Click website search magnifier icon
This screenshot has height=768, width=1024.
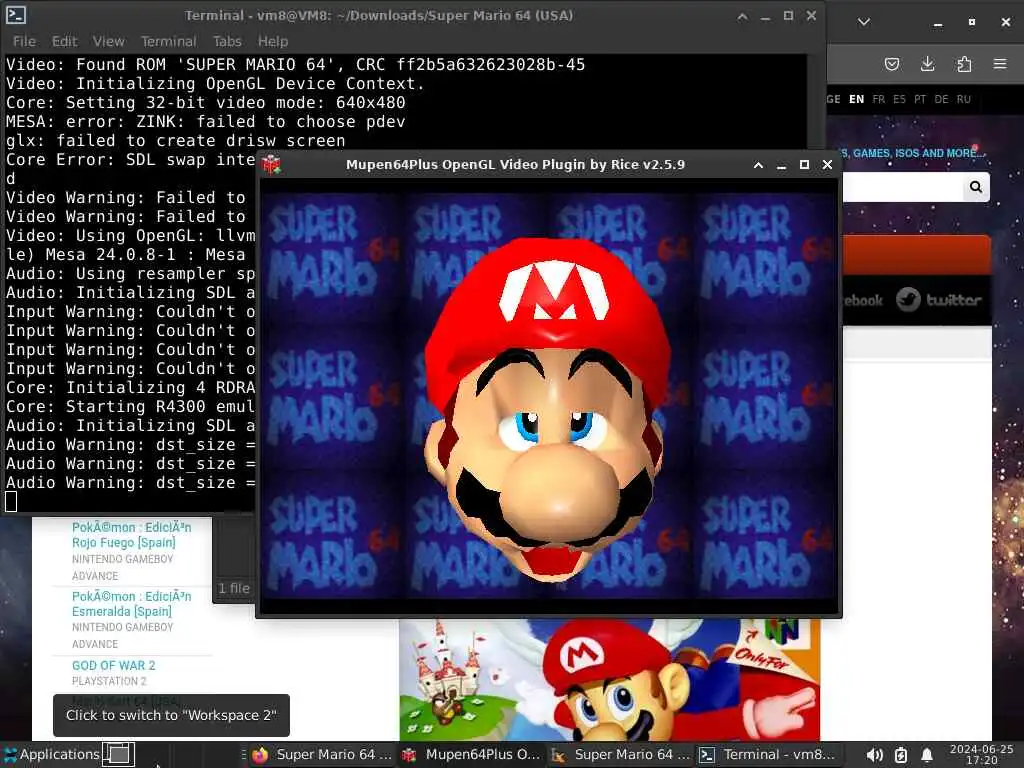click(x=976, y=187)
